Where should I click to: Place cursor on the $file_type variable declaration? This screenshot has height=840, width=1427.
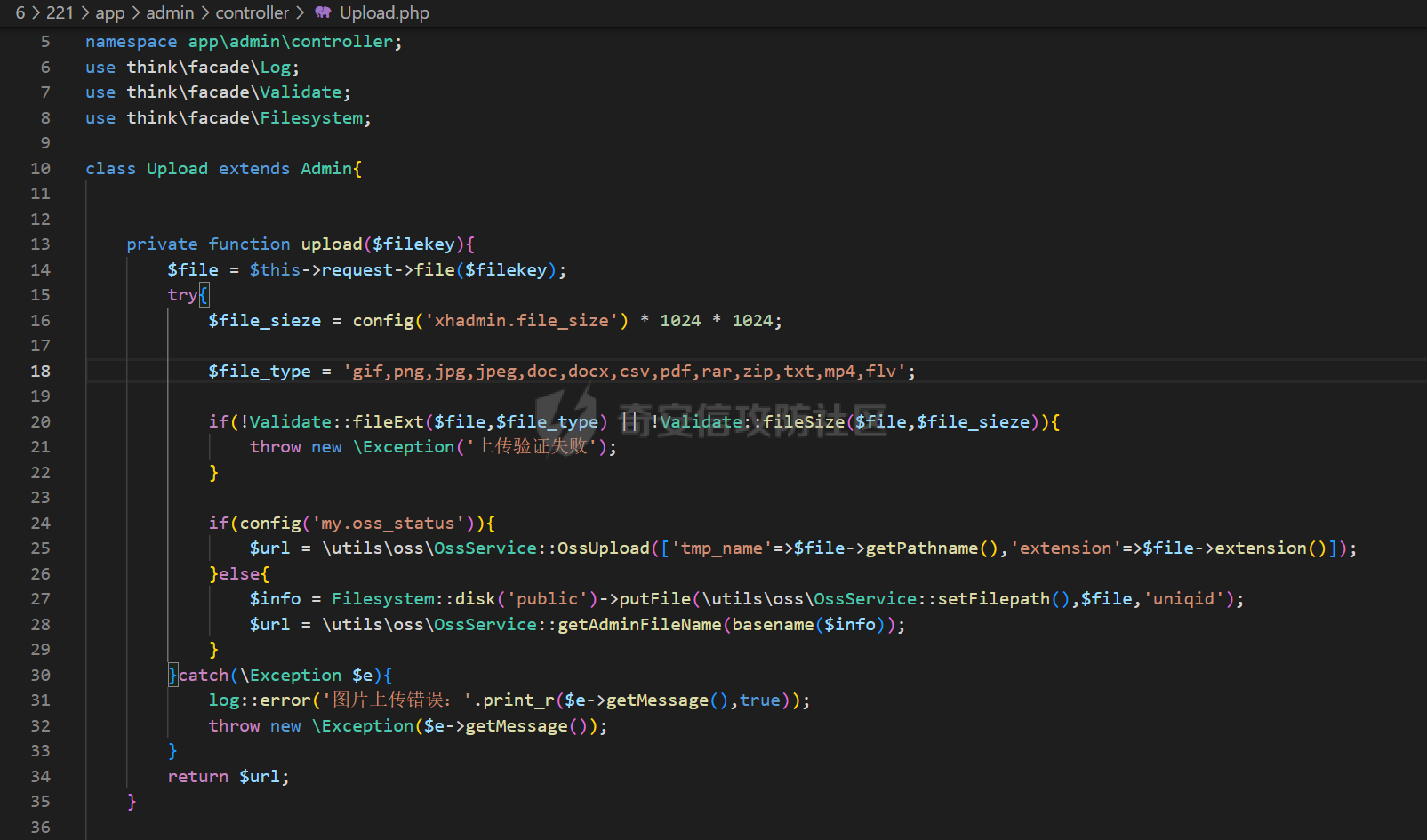click(x=260, y=372)
